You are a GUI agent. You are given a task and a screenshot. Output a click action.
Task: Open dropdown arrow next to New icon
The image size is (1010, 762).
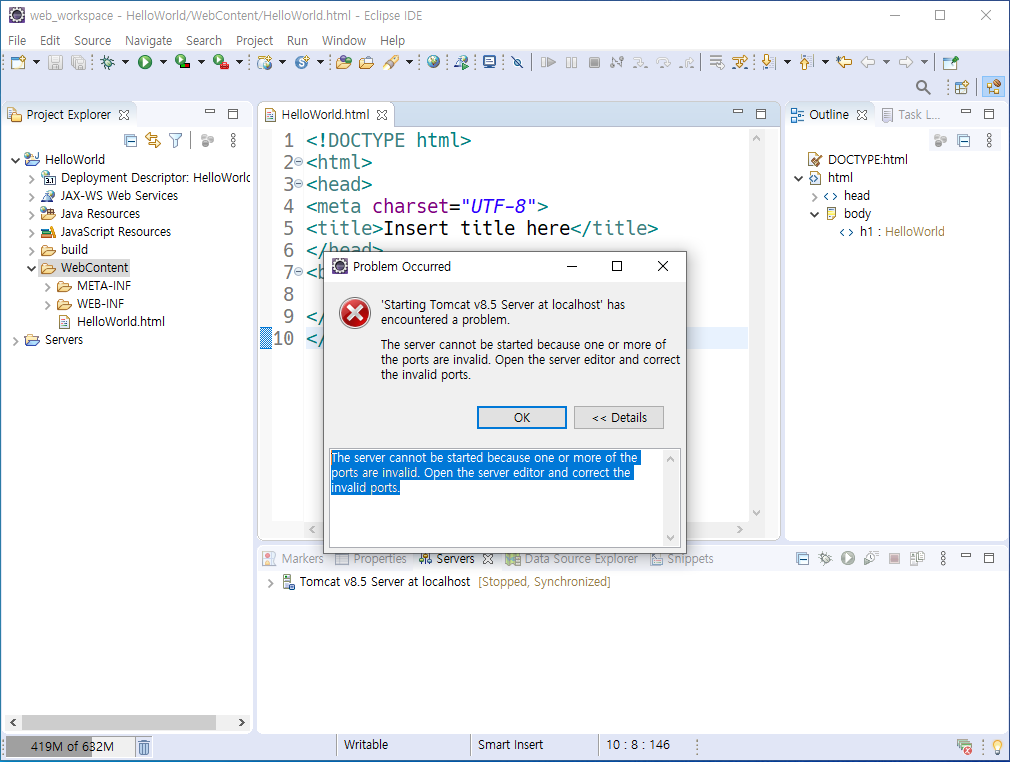tap(36, 62)
